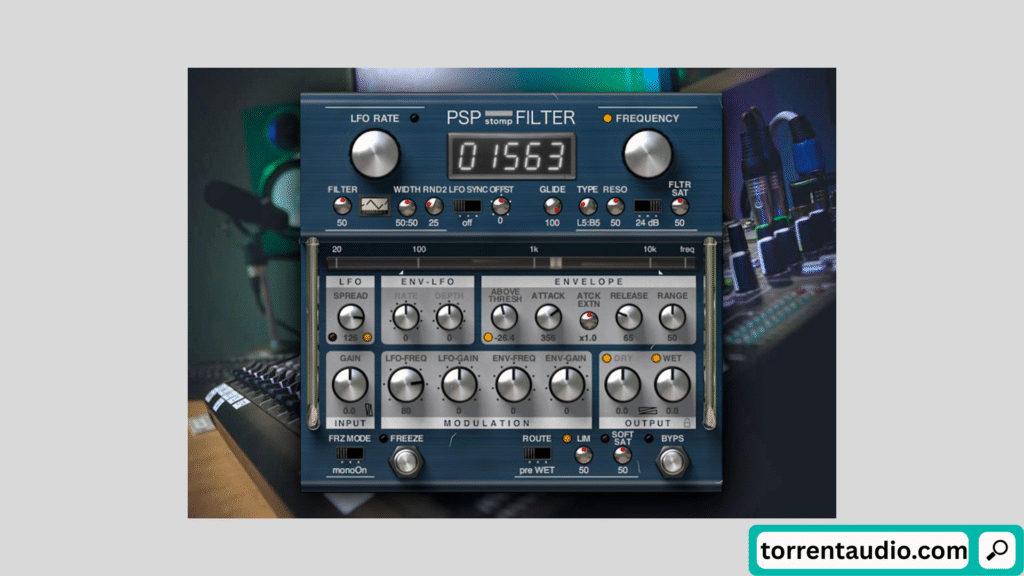The height and width of the screenshot is (576, 1024).
Task: Switch the 24 dB filter slope selector
Action: 647,206
